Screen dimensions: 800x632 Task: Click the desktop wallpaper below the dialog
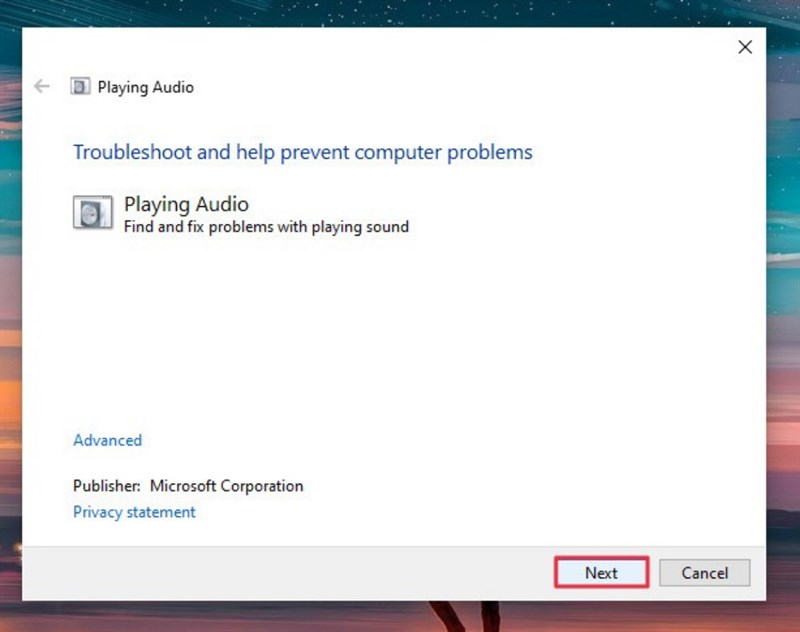click(x=398, y=617)
